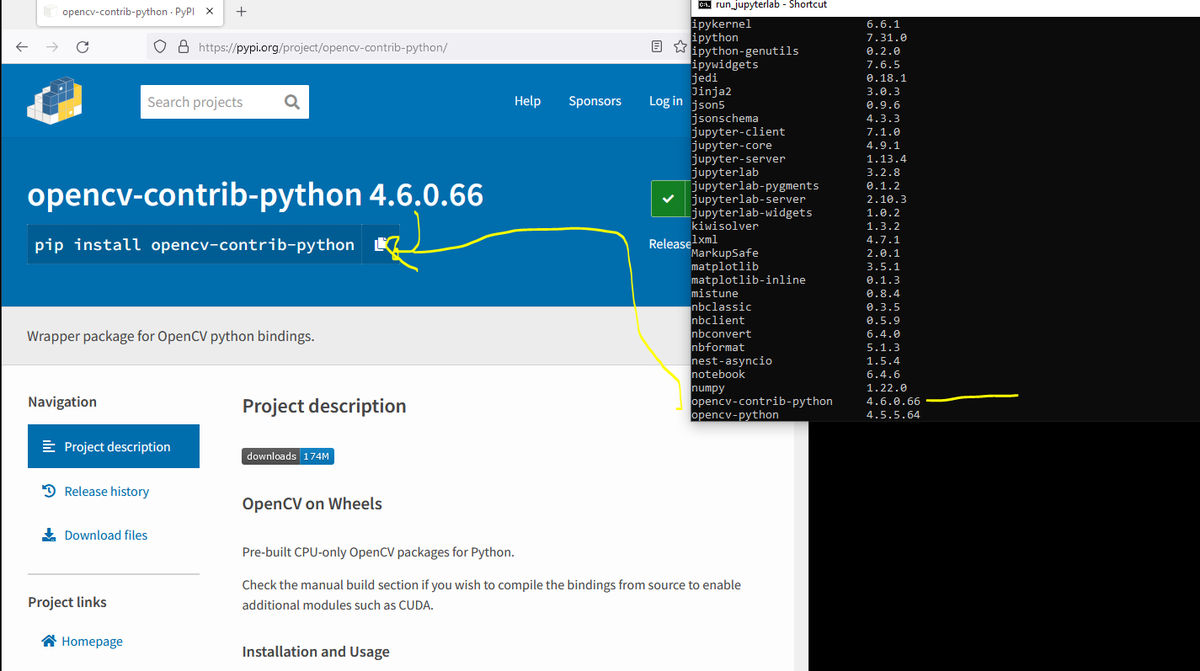1200x671 pixels.
Task: Click the Log in link
Action: click(666, 101)
